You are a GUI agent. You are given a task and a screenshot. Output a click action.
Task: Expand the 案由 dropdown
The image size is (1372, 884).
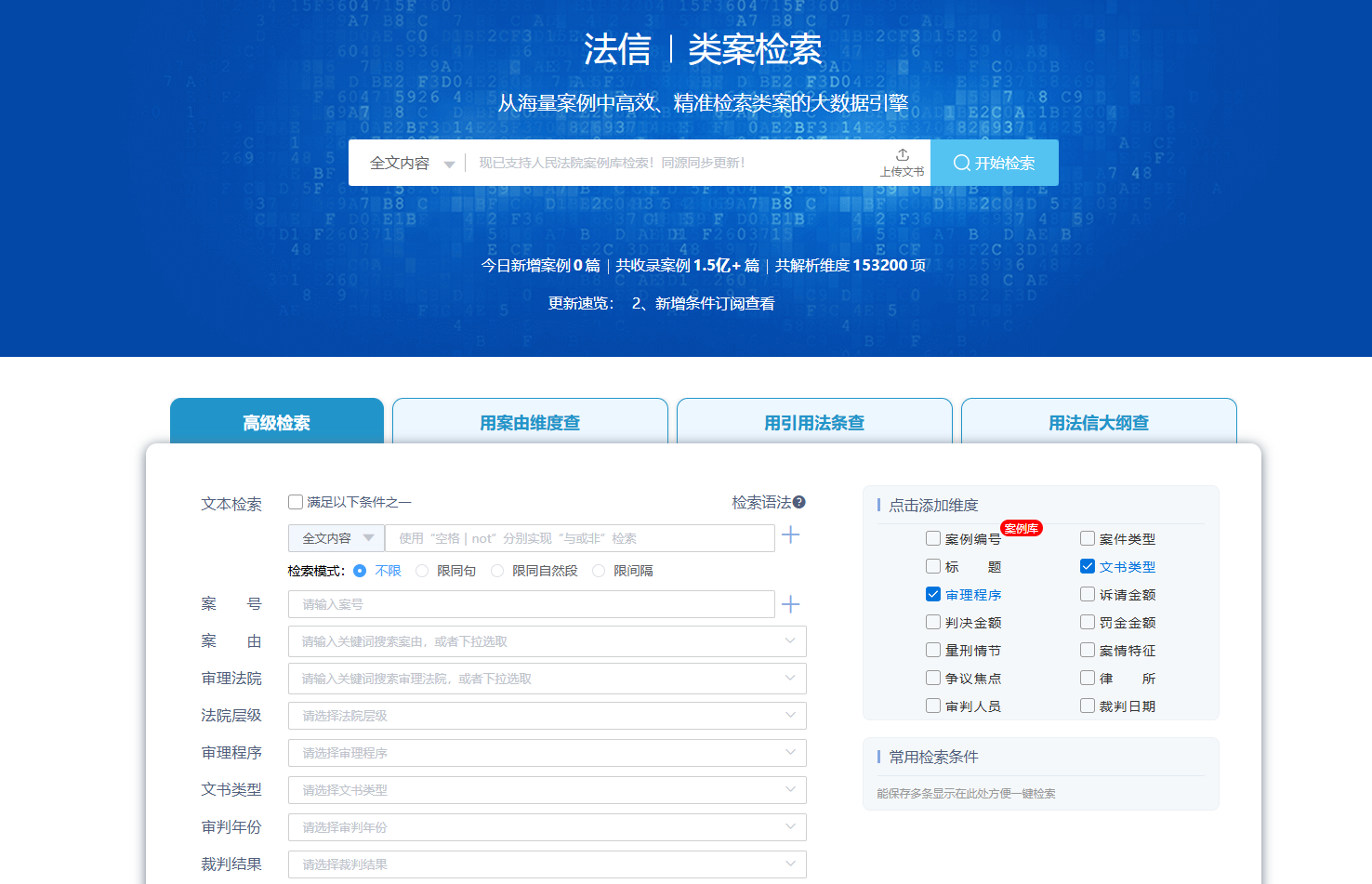click(x=547, y=641)
